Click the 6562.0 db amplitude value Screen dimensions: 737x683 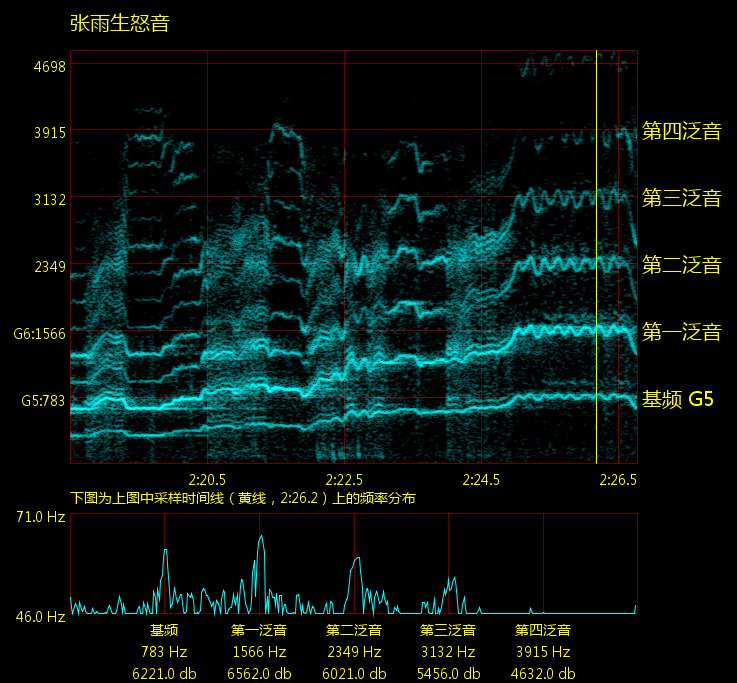coord(259,673)
